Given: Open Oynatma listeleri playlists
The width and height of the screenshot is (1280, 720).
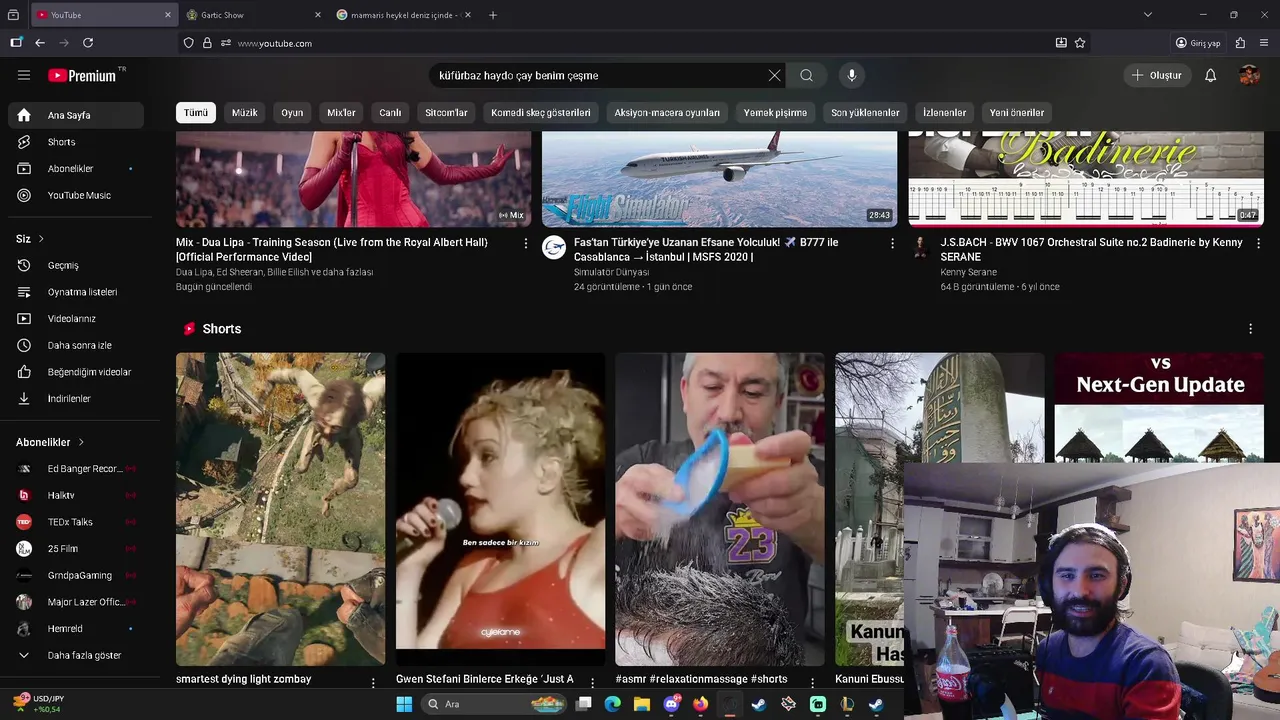Looking at the screenshot, I should [76, 292].
